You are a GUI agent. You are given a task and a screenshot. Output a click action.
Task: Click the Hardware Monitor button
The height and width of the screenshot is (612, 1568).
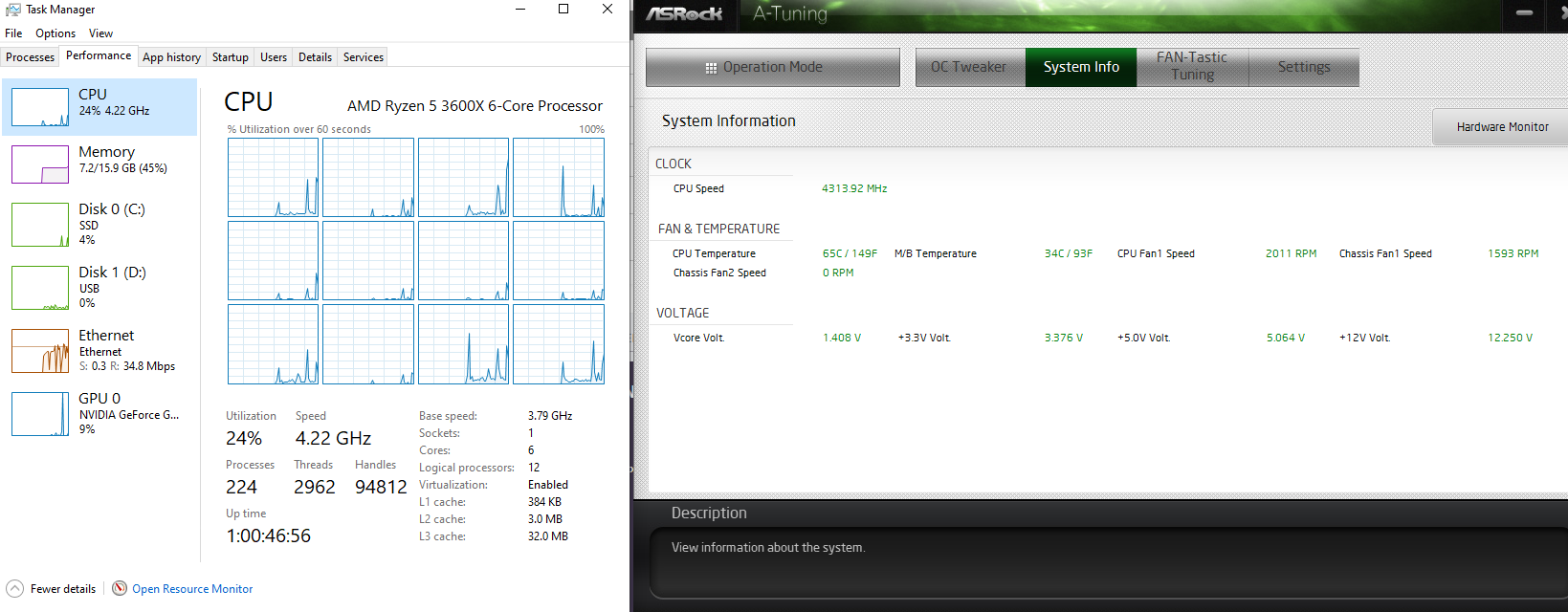(1502, 126)
